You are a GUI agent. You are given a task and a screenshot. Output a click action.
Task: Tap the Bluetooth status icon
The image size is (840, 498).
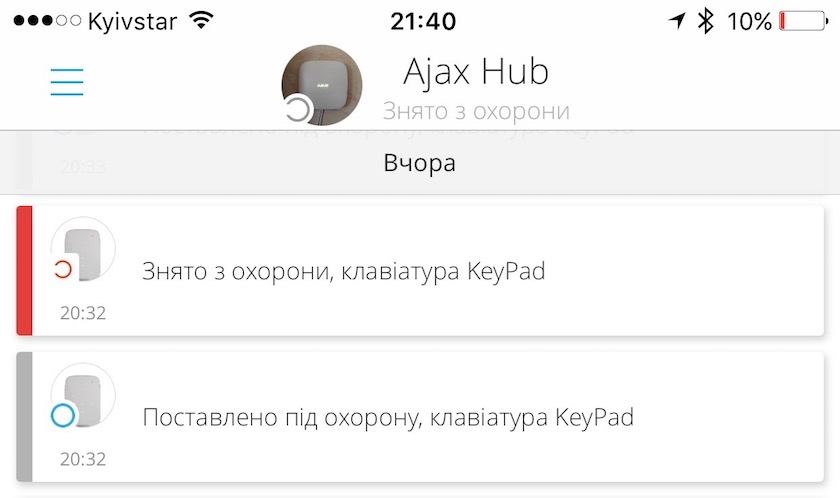point(706,21)
